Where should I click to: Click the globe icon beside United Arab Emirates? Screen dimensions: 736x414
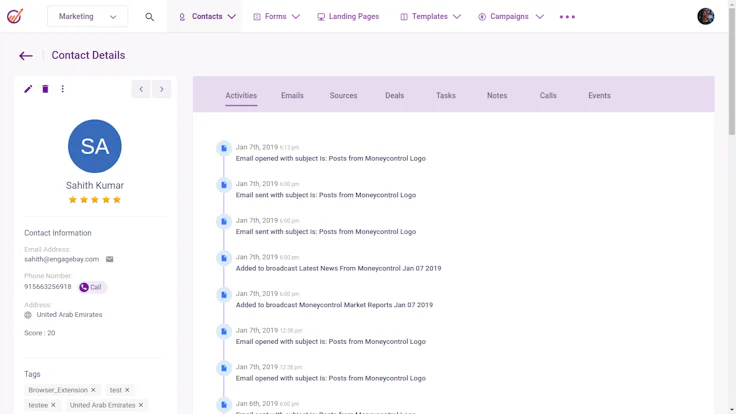click(x=28, y=315)
